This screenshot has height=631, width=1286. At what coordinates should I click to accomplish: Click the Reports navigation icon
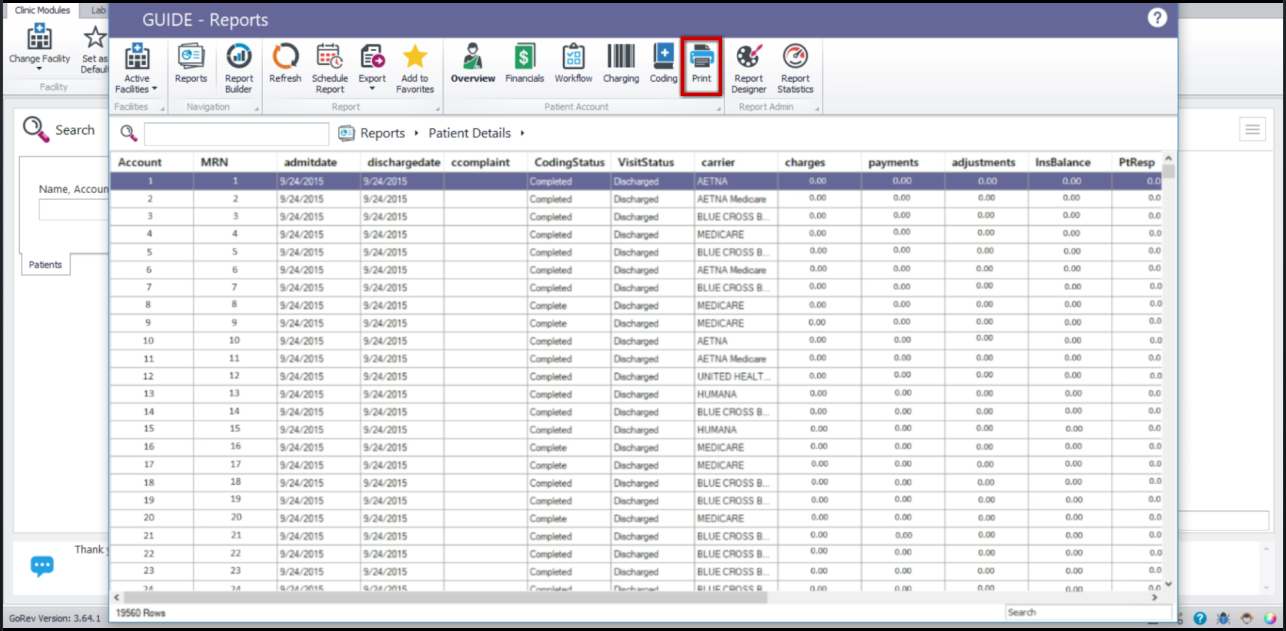point(191,64)
